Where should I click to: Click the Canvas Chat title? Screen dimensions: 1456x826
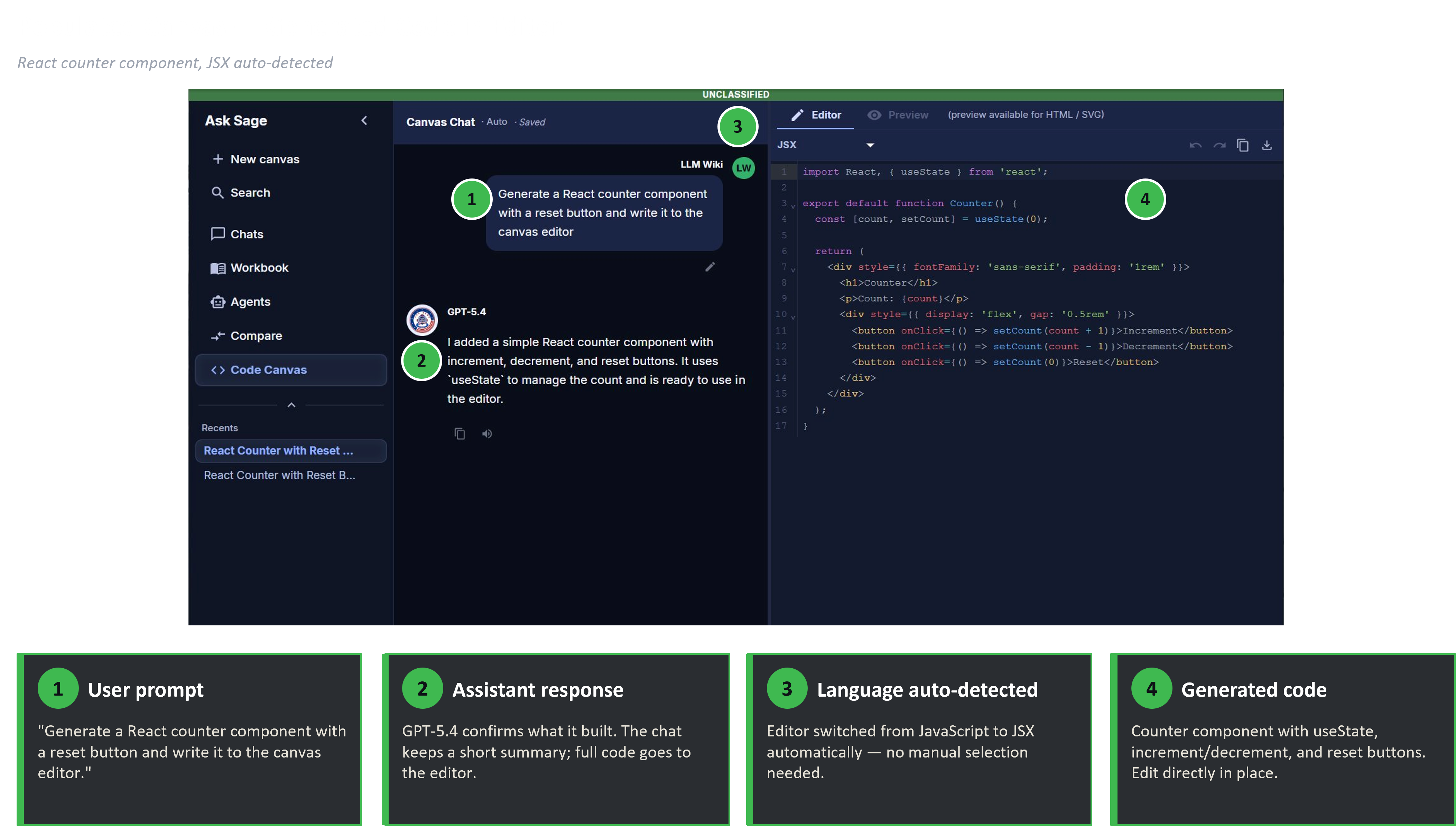pyautogui.click(x=440, y=122)
